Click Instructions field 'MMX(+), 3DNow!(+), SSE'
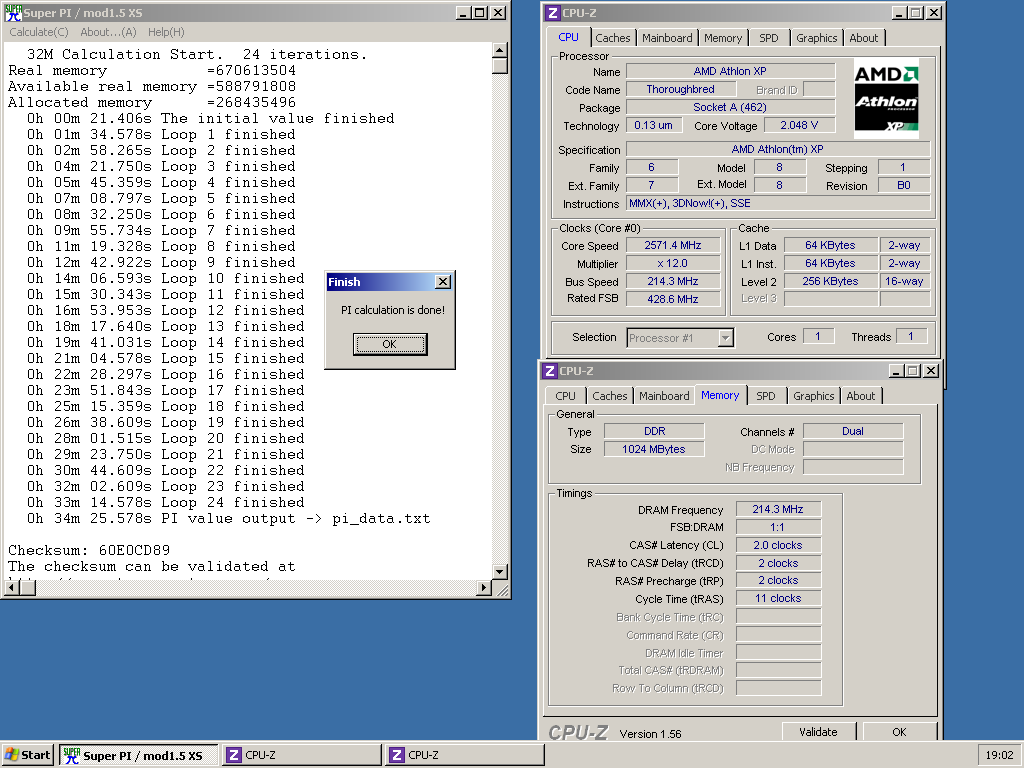The width and height of the screenshot is (1024, 768). point(778,203)
